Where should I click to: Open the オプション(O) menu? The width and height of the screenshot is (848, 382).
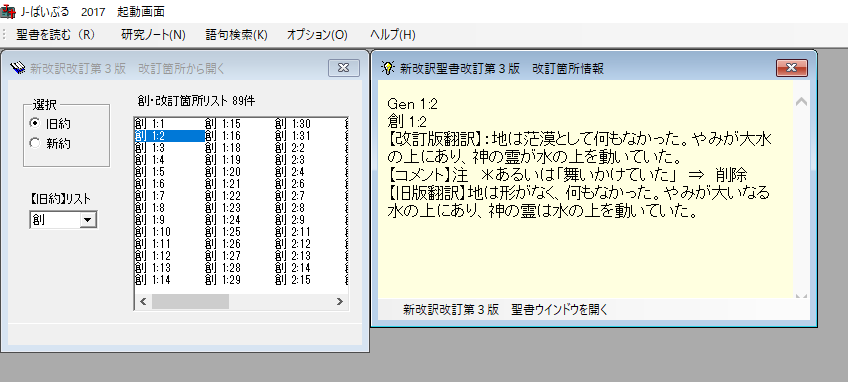pyautogui.click(x=317, y=35)
